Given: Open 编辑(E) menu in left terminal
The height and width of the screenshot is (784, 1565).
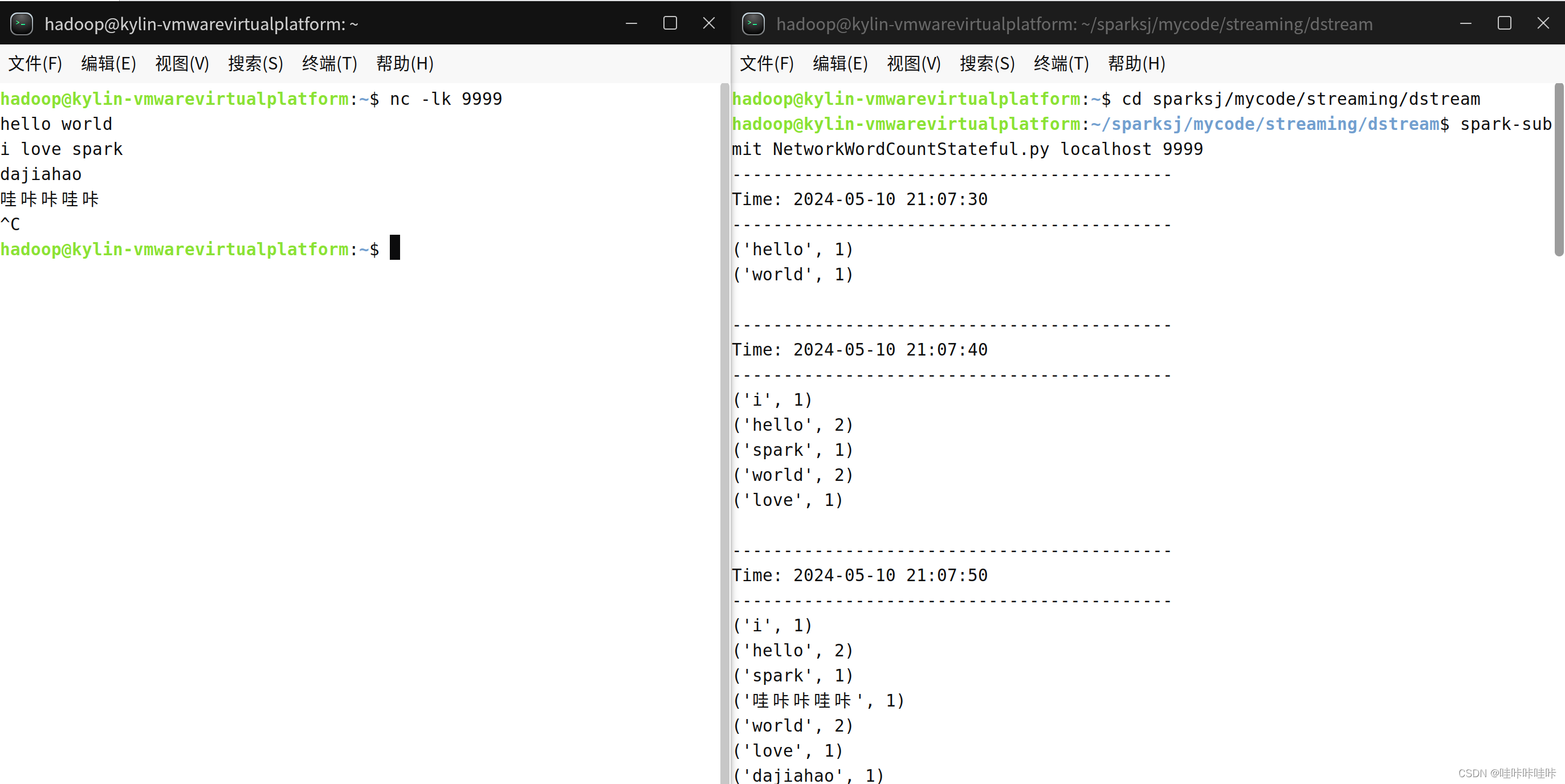Looking at the screenshot, I should click(109, 63).
